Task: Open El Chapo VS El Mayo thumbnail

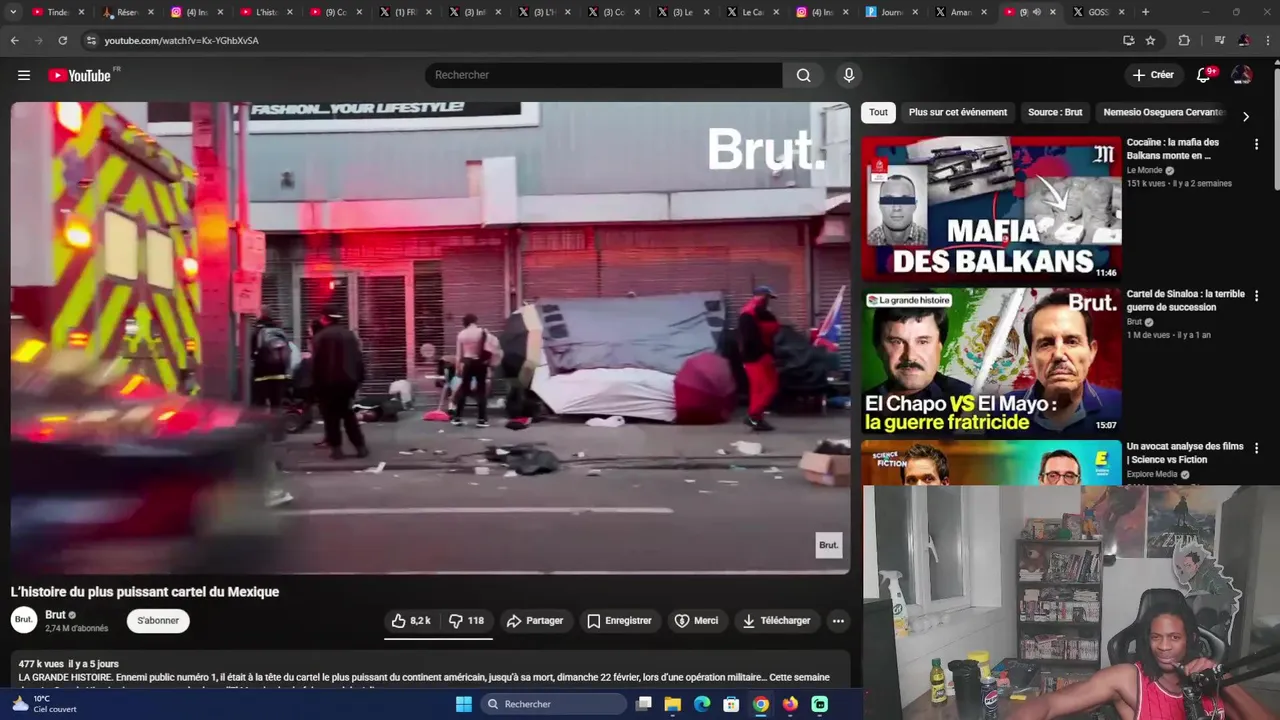Action: click(x=991, y=361)
